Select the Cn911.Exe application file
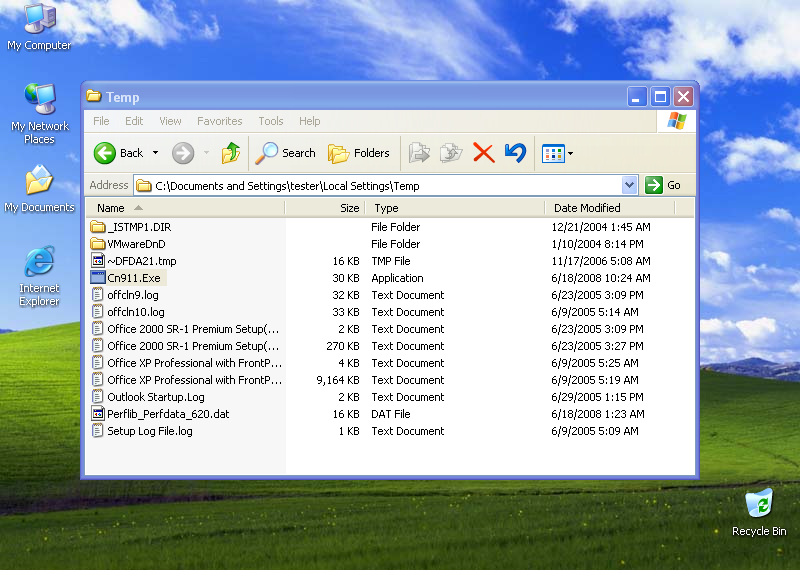 [x=133, y=278]
